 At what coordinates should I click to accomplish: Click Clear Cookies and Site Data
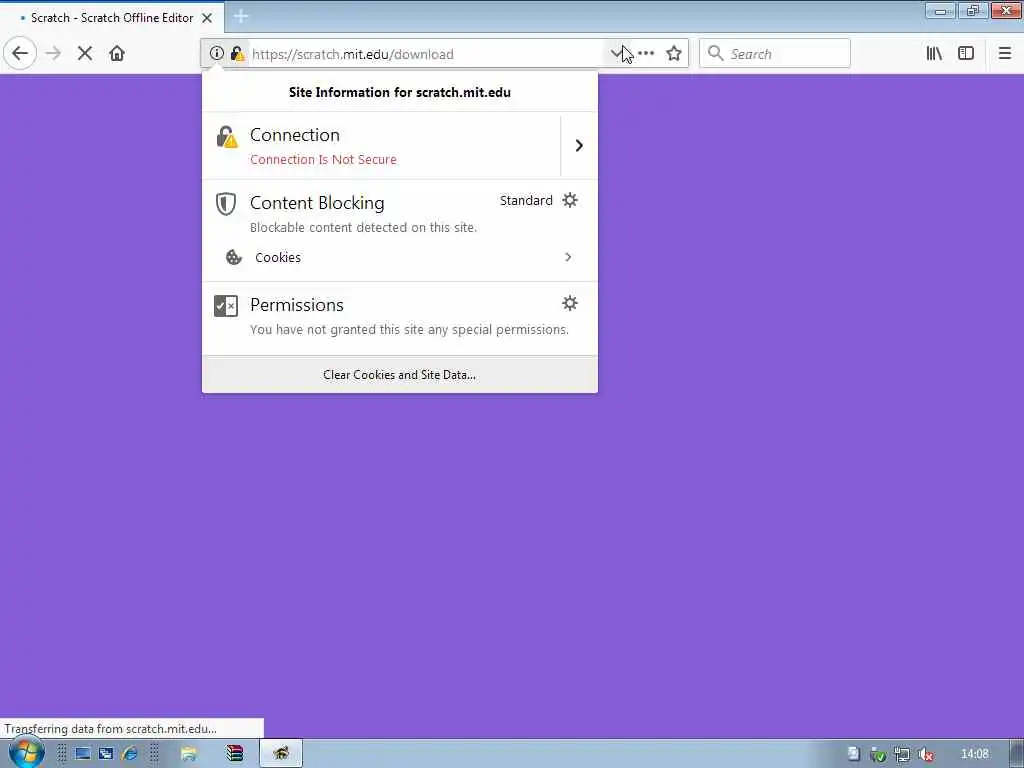[400, 375]
